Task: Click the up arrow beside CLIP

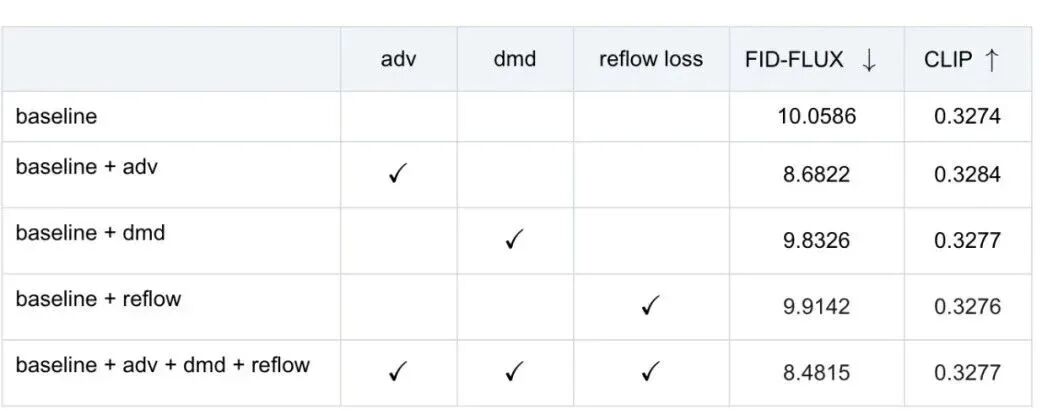Action: pyautogui.click(x=991, y=60)
